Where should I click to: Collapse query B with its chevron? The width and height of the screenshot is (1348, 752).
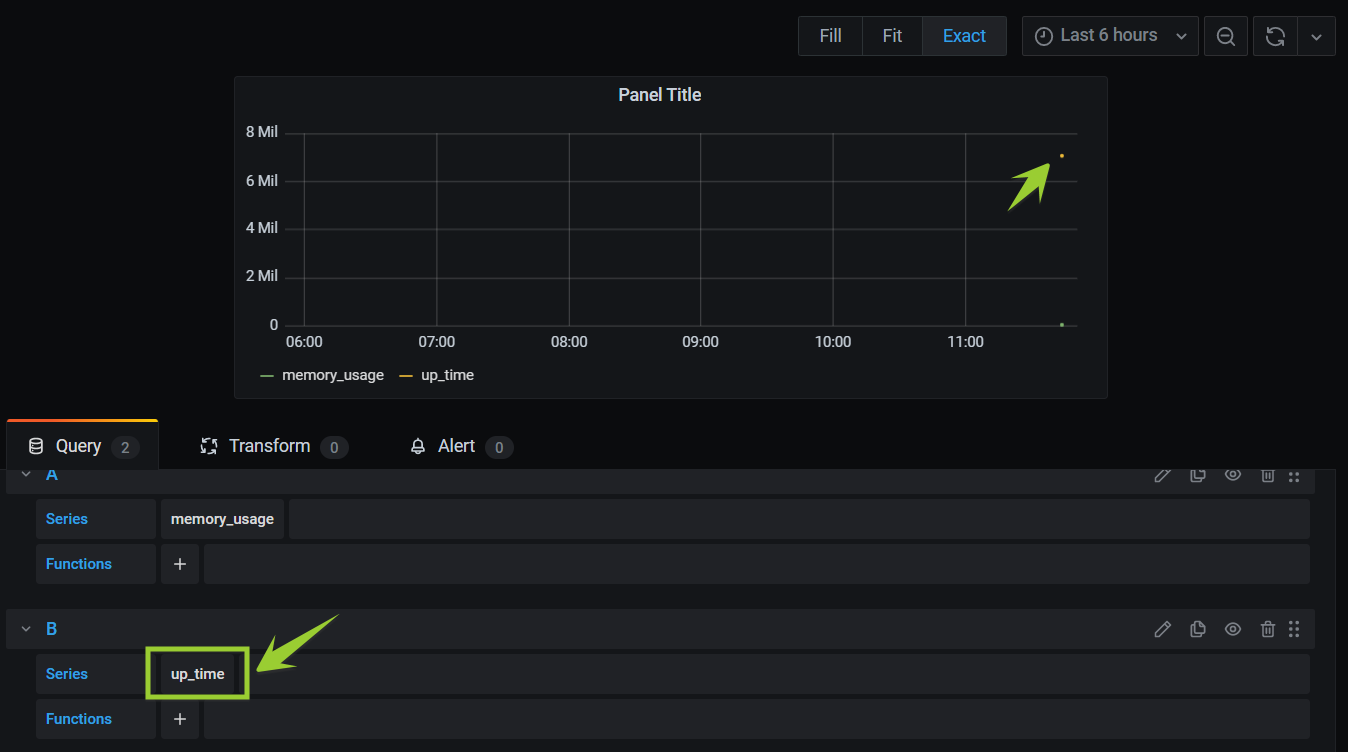coord(26,629)
